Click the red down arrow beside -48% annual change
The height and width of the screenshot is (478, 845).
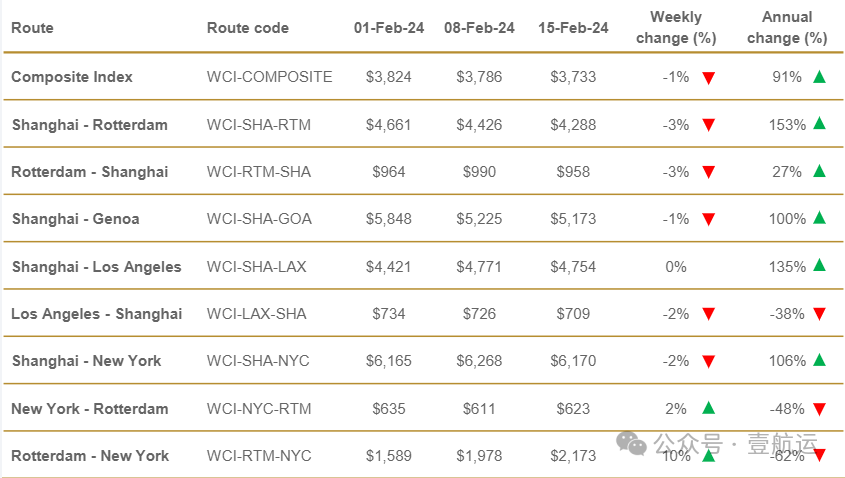click(819, 409)
